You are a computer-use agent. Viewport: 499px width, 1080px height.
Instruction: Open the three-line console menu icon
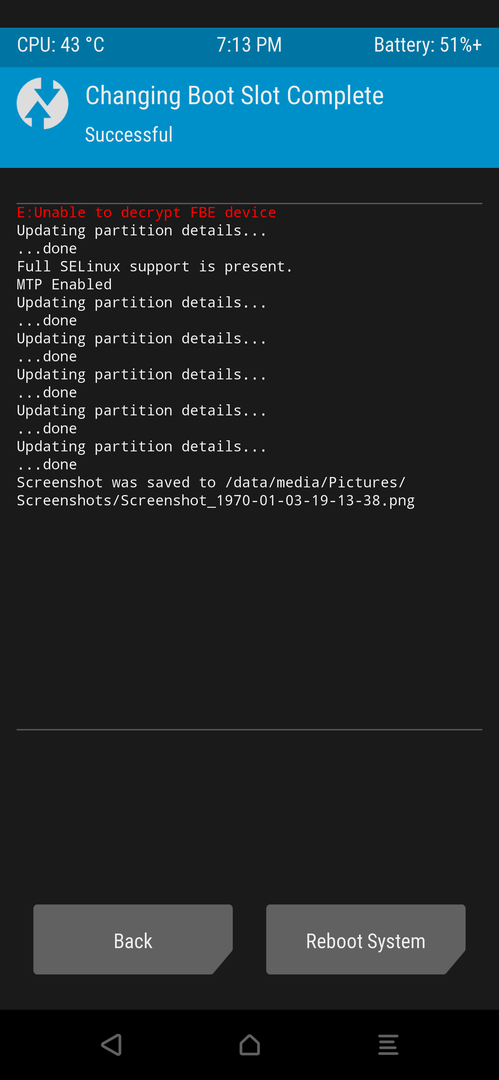click(388, 1045)
